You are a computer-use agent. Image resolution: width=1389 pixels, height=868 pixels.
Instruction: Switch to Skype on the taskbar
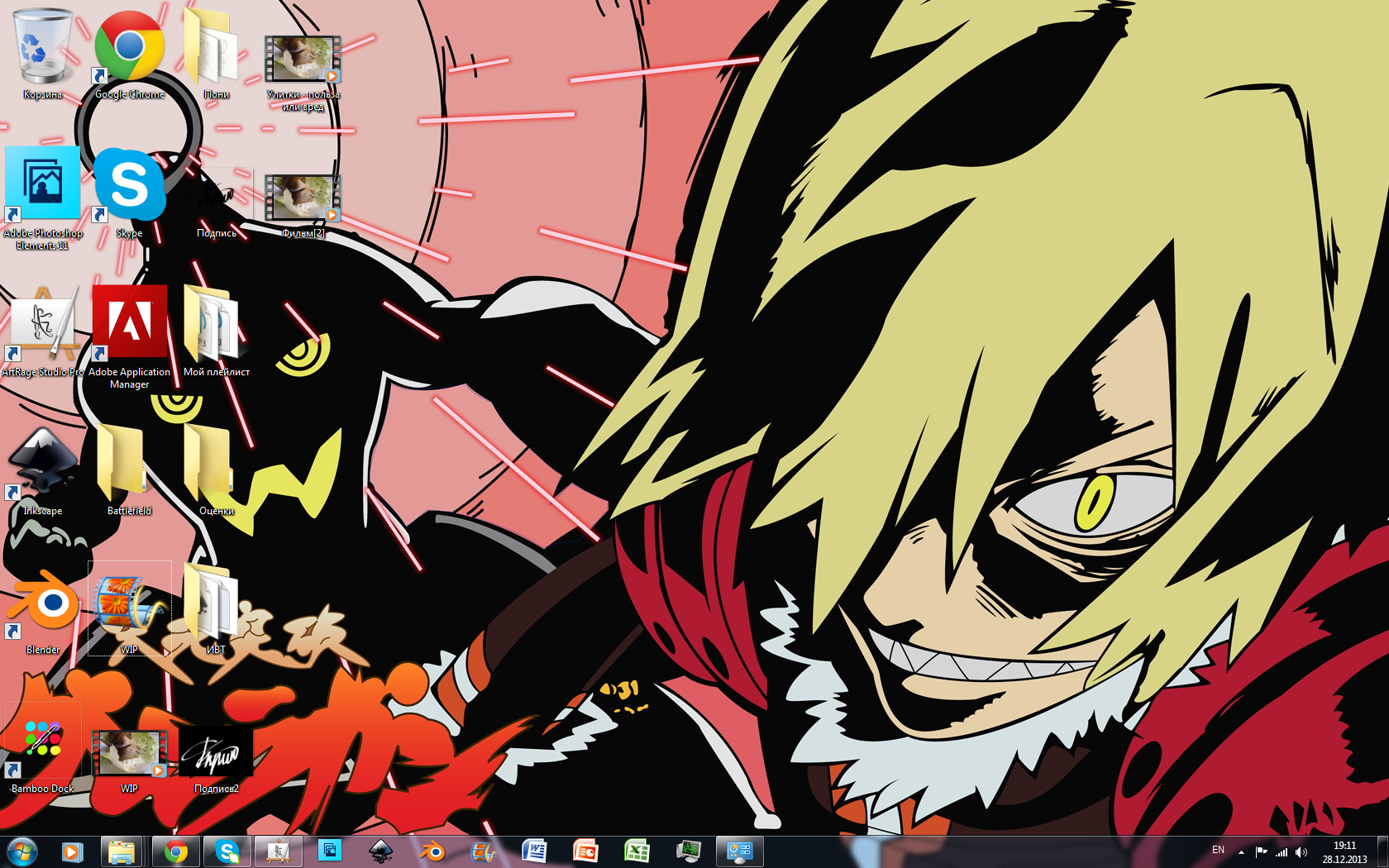coord(227,851)
